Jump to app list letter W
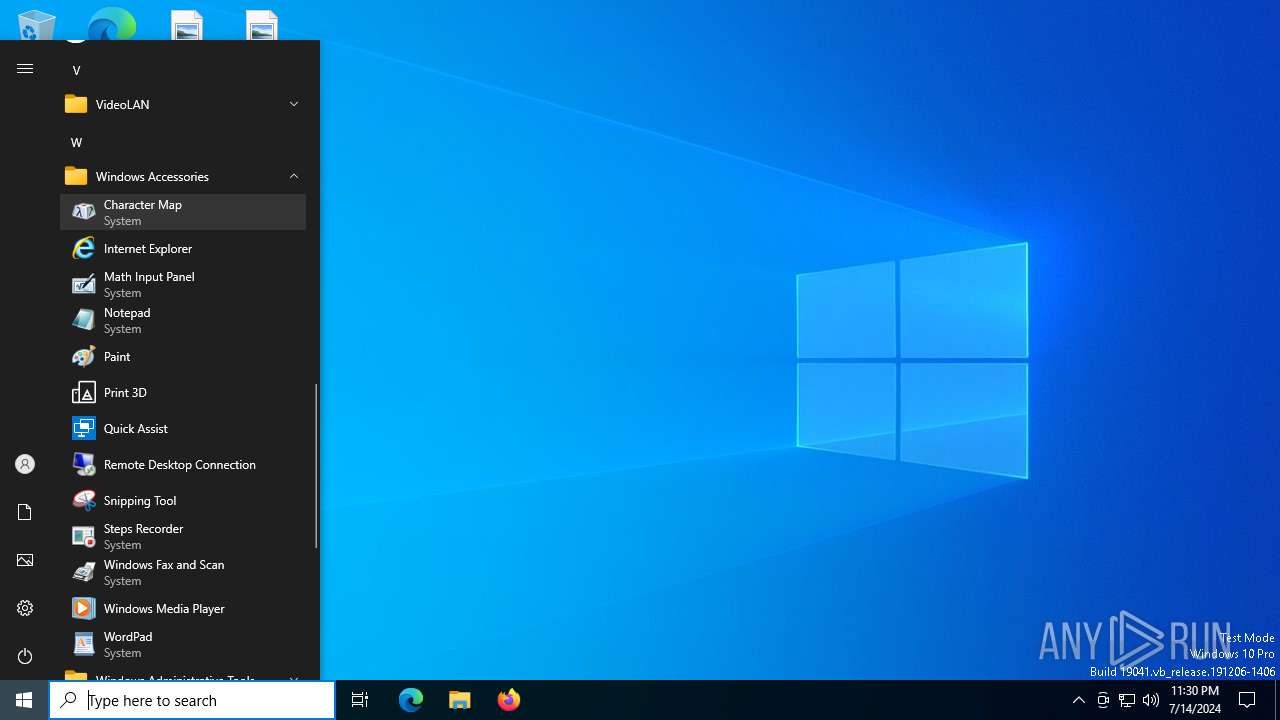This screenshot has width=1280, height=720. 76,142
